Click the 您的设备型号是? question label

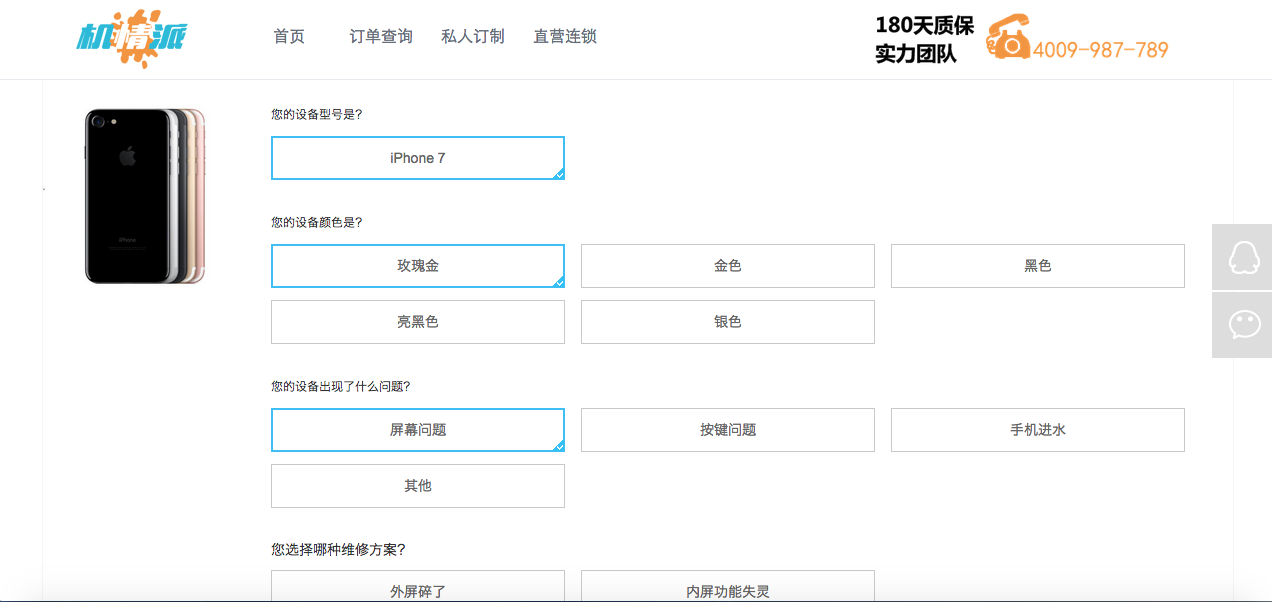317,115
